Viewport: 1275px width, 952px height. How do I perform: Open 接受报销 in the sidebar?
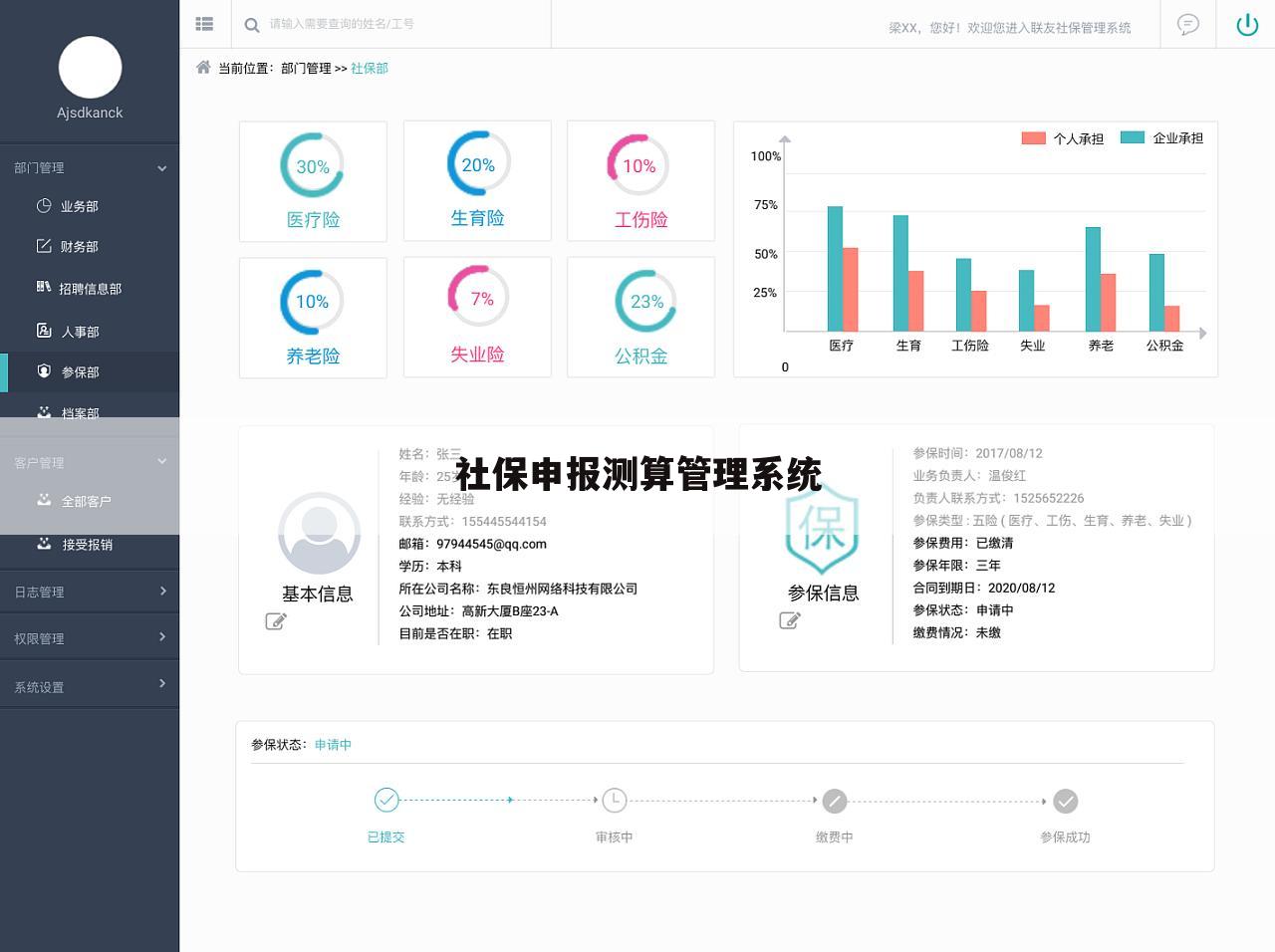90,544
